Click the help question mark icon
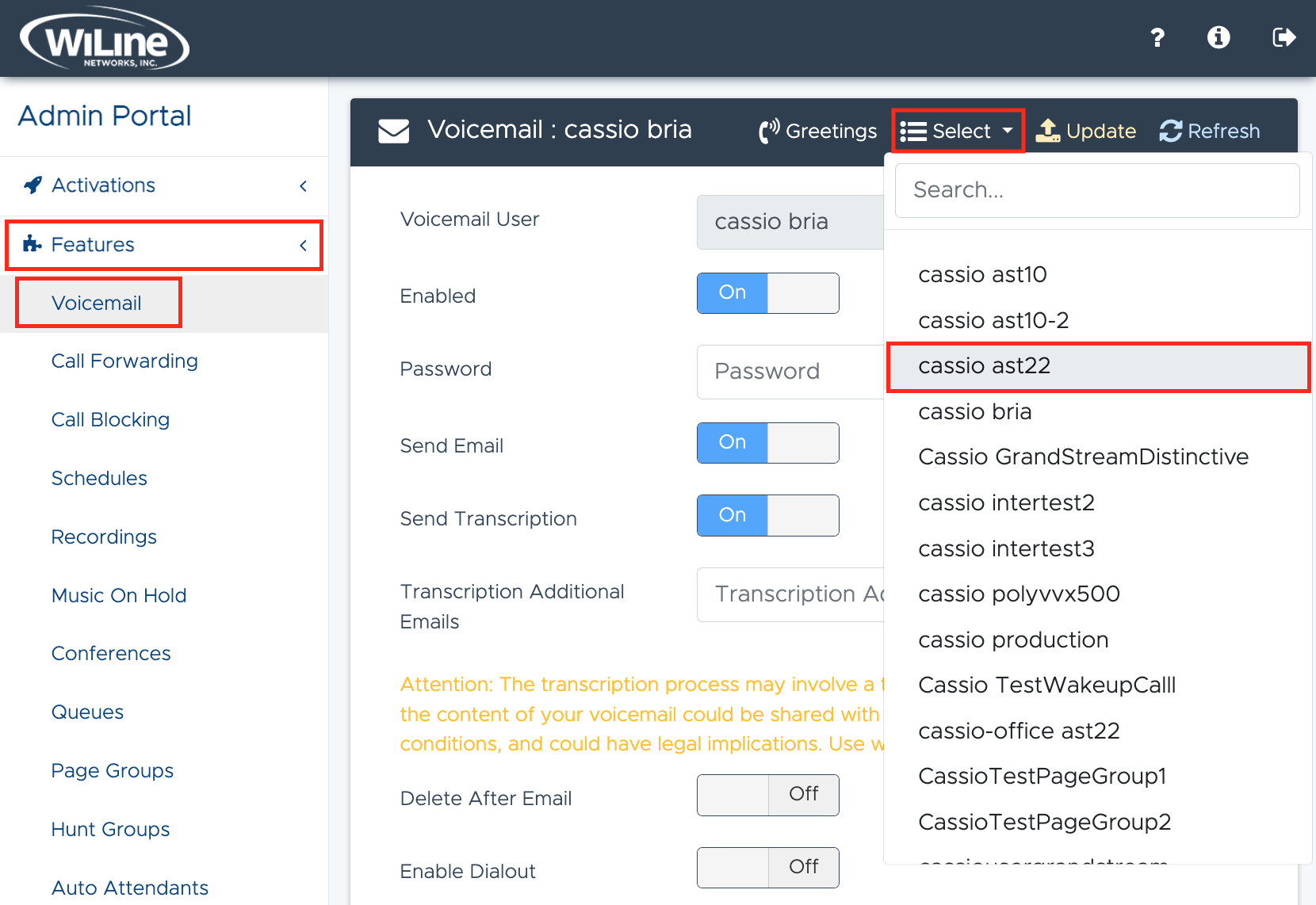 pyautogui.click(x=1157, y=37)
